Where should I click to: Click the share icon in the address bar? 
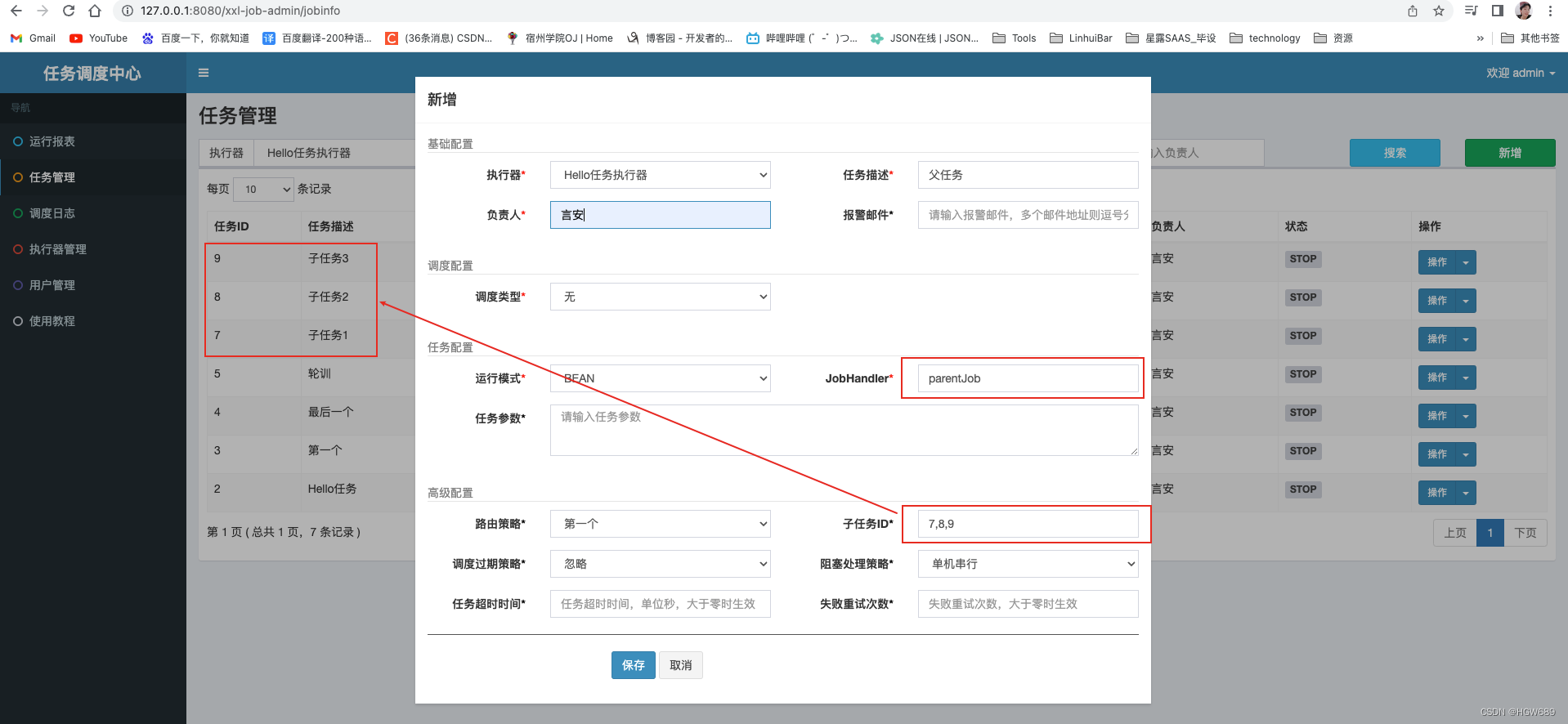(1413, 11)
